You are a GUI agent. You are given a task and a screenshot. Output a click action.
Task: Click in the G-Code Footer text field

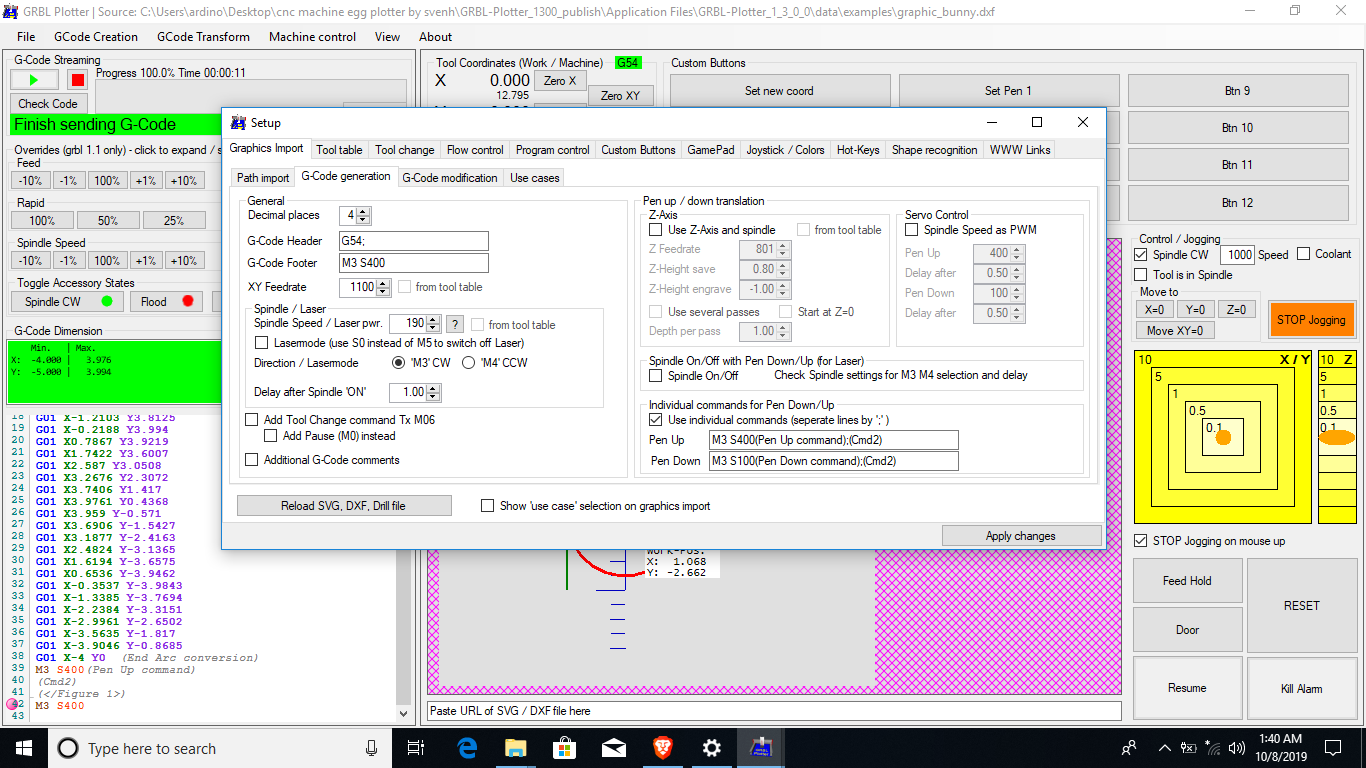coord(413,263)
